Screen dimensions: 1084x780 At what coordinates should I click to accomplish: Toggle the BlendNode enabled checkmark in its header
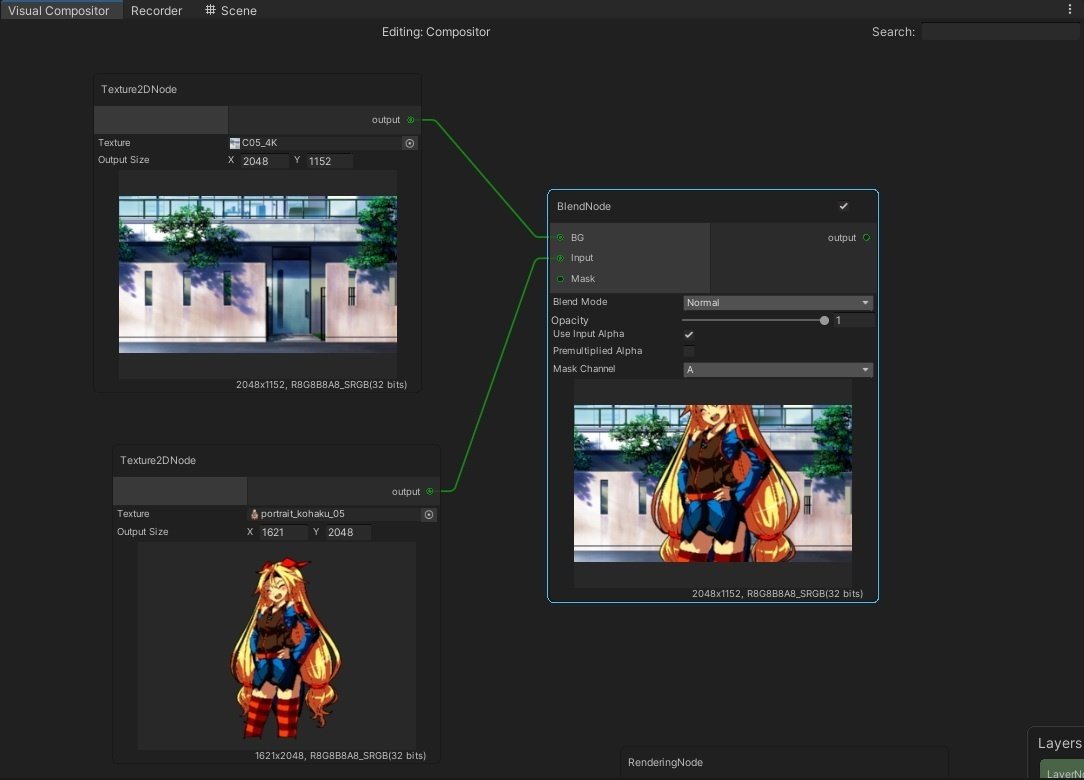[843, 206]
